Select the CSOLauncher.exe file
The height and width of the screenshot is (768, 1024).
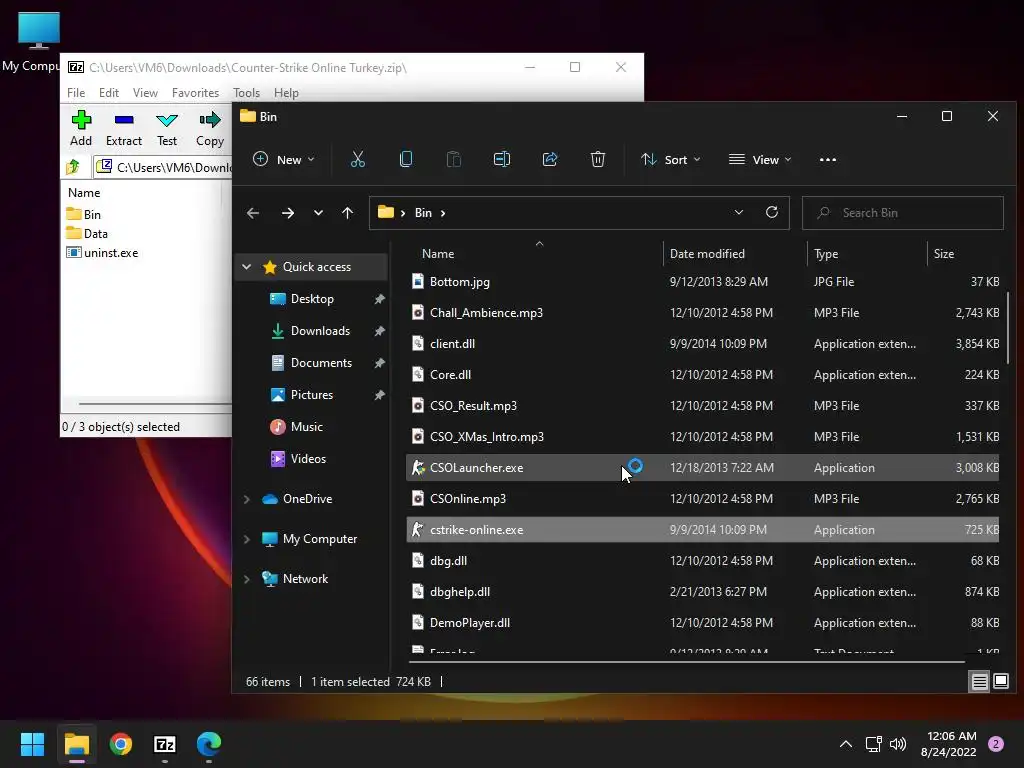(x=702, y=468)
